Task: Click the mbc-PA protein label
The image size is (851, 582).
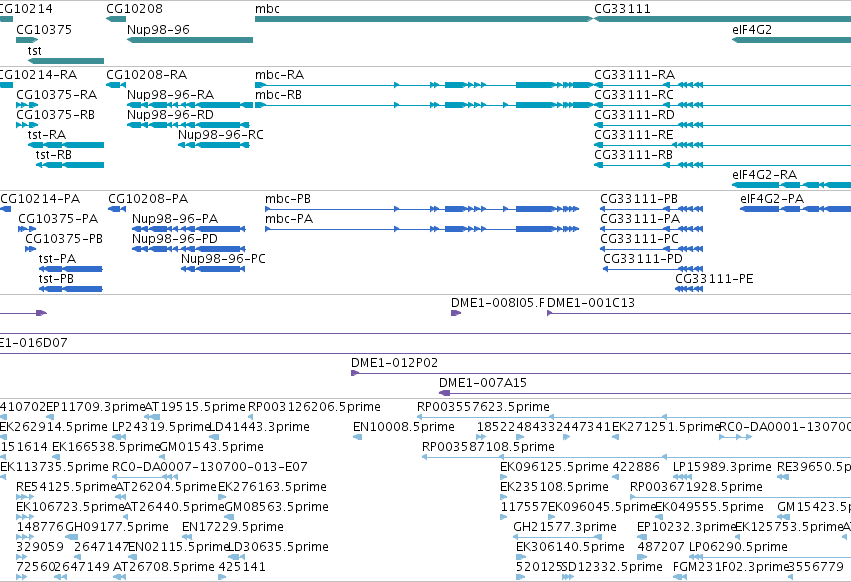Action: point(289,219)
